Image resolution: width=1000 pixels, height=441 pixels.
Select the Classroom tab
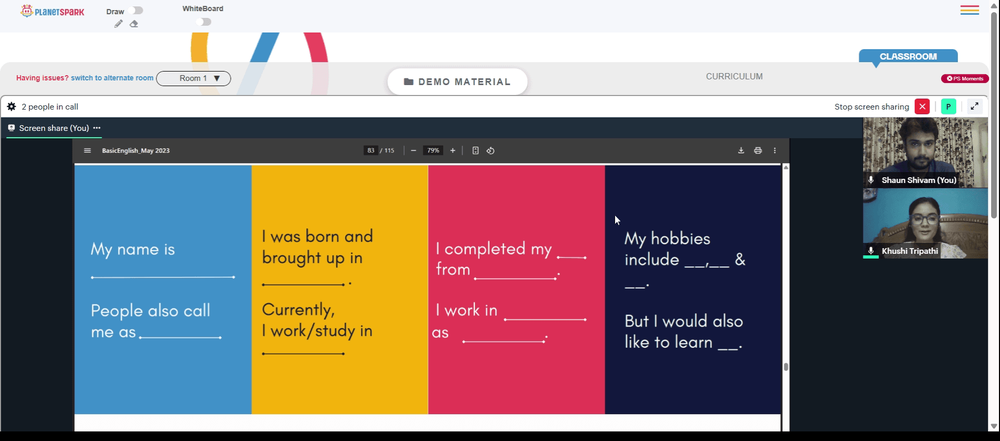(x=908, y=56)
